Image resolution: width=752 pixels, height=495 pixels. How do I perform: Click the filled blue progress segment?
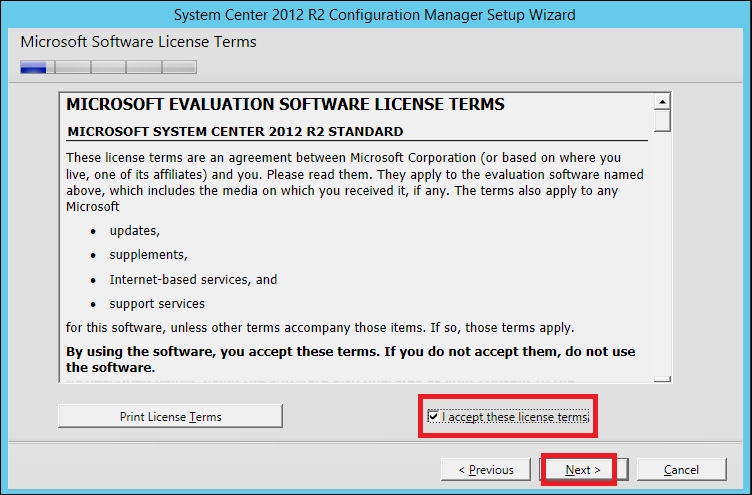(33, 67)
